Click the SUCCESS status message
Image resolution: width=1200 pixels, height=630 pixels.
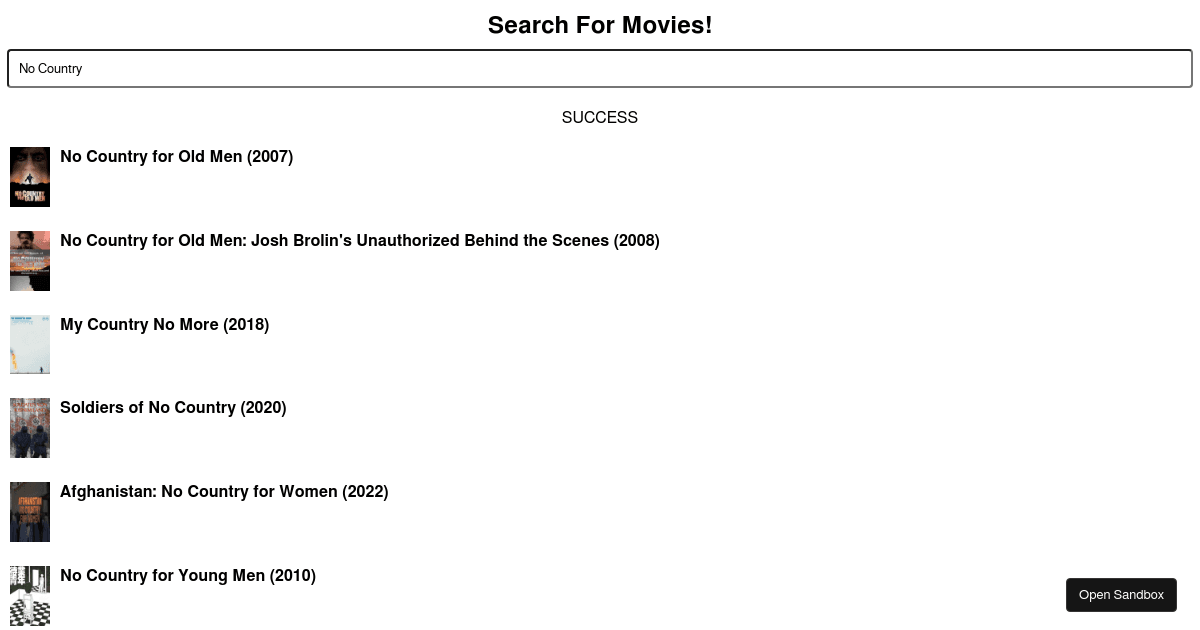[600, 118]
